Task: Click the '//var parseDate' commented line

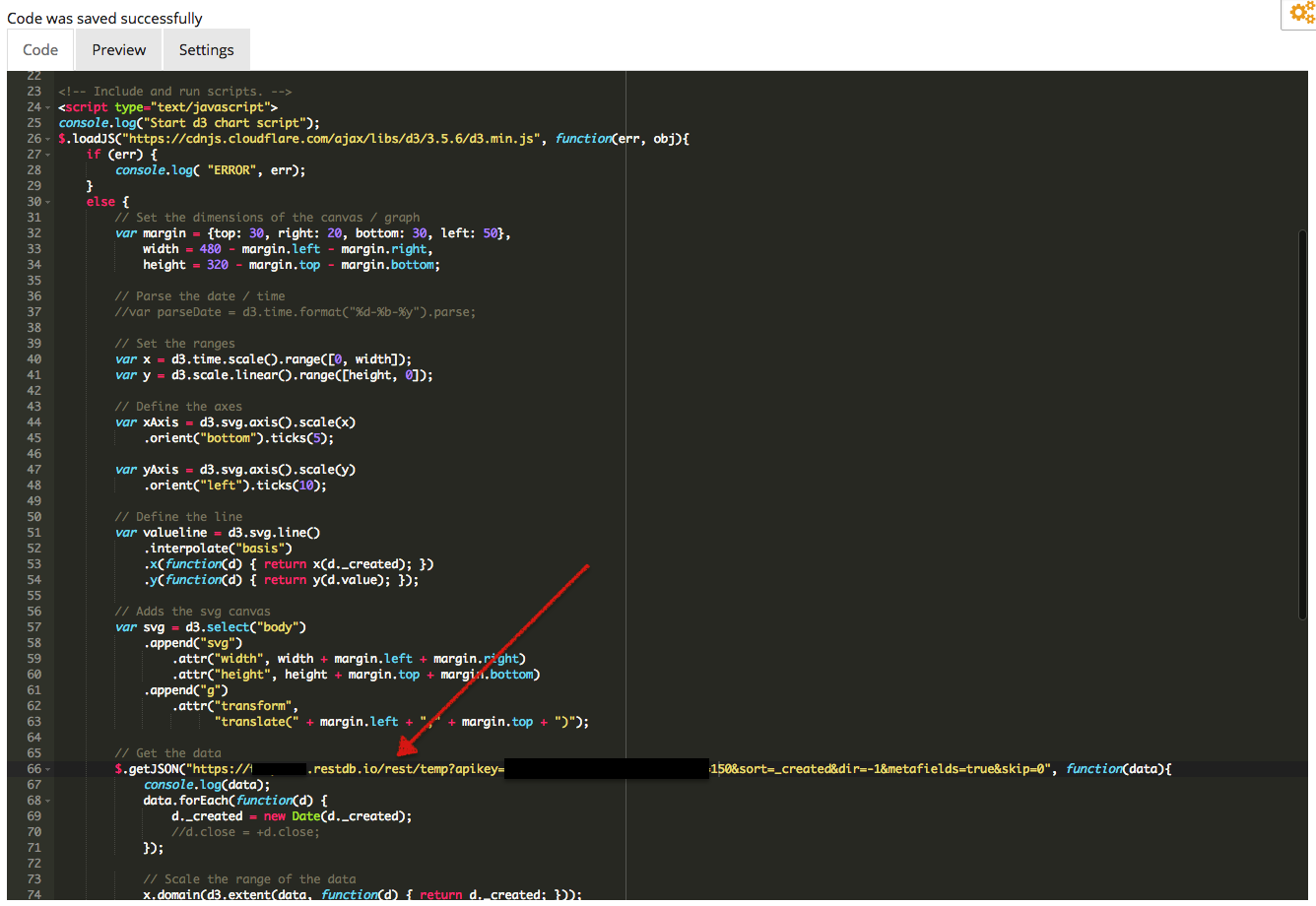Action: pos(296,312)
